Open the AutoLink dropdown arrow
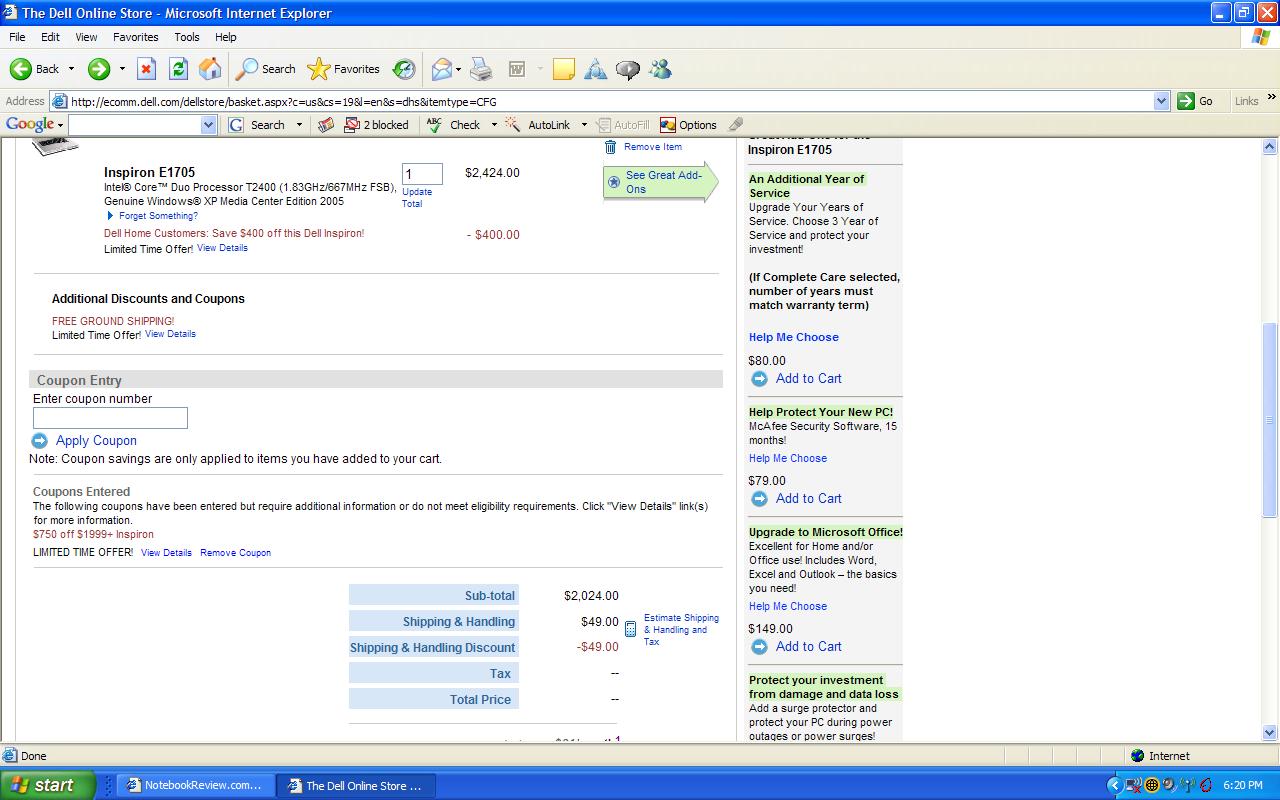The image size is (1280, 800). pyautogui.click(x=582, y=125)
